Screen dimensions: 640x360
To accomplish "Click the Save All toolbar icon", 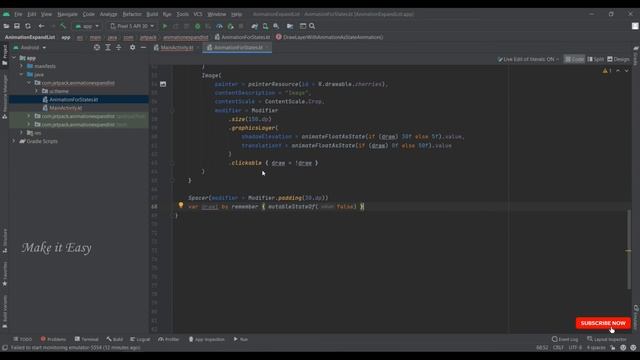I will [x=17, y=26].
